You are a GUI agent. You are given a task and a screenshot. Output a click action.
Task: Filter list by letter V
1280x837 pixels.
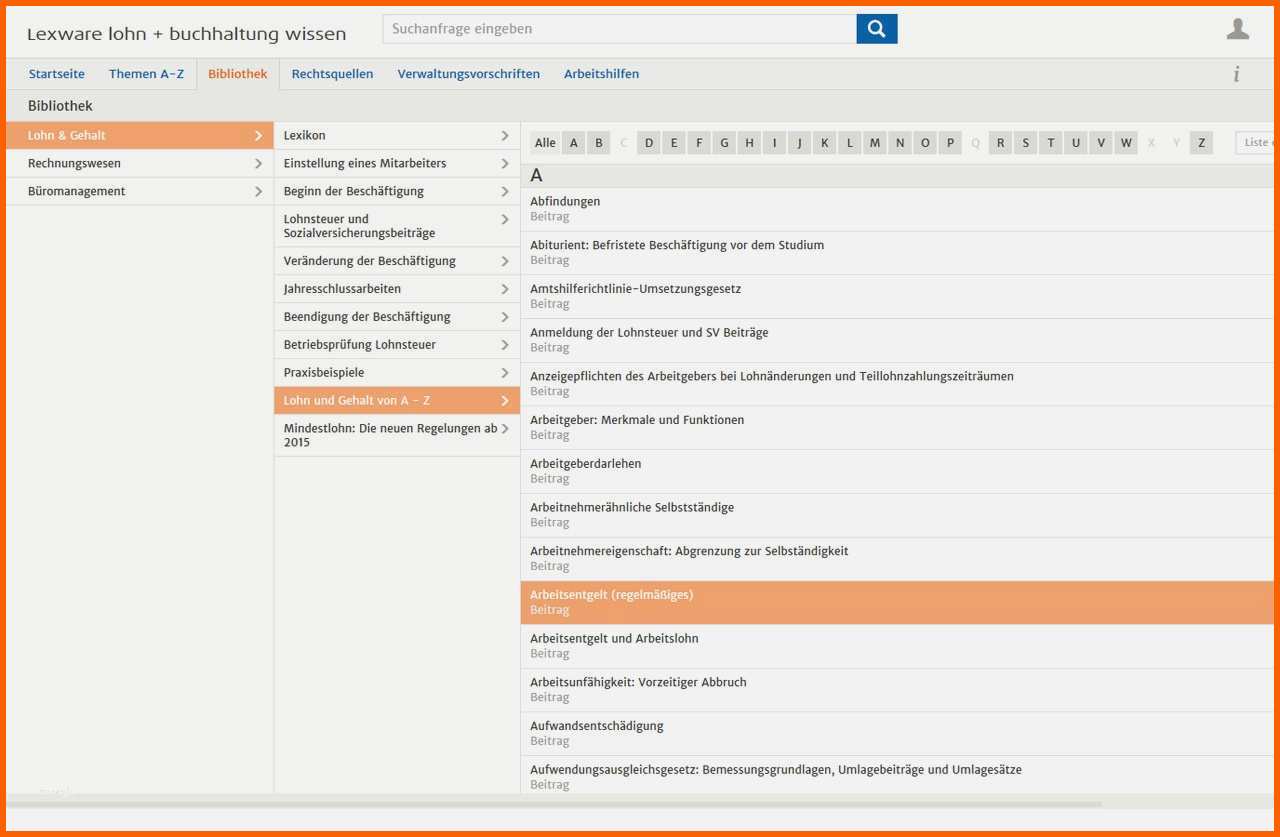pyautogui.click(x=1101, y=143)
